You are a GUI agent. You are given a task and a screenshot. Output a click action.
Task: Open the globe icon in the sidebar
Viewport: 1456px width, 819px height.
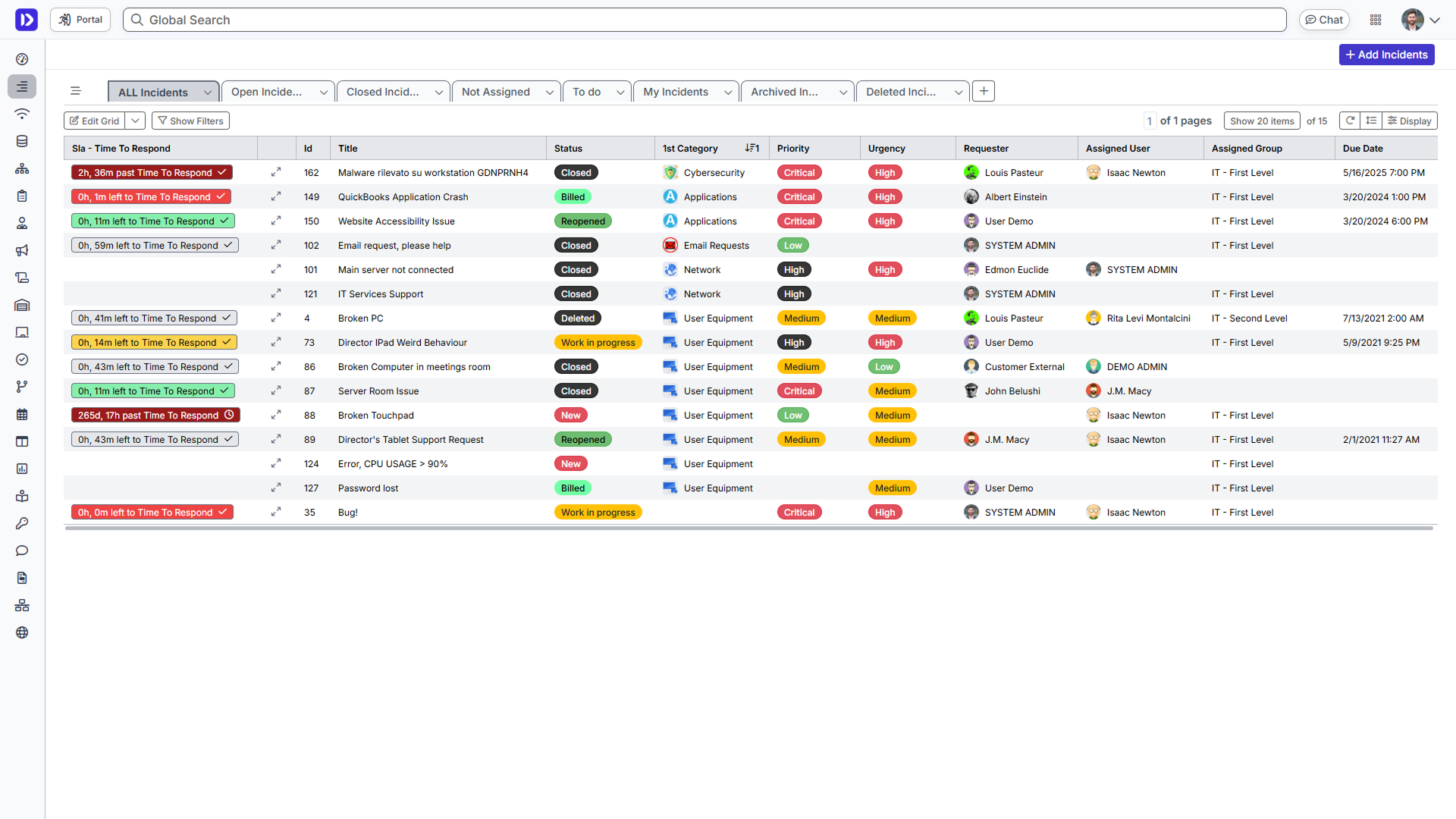click(x=22, y=632)
